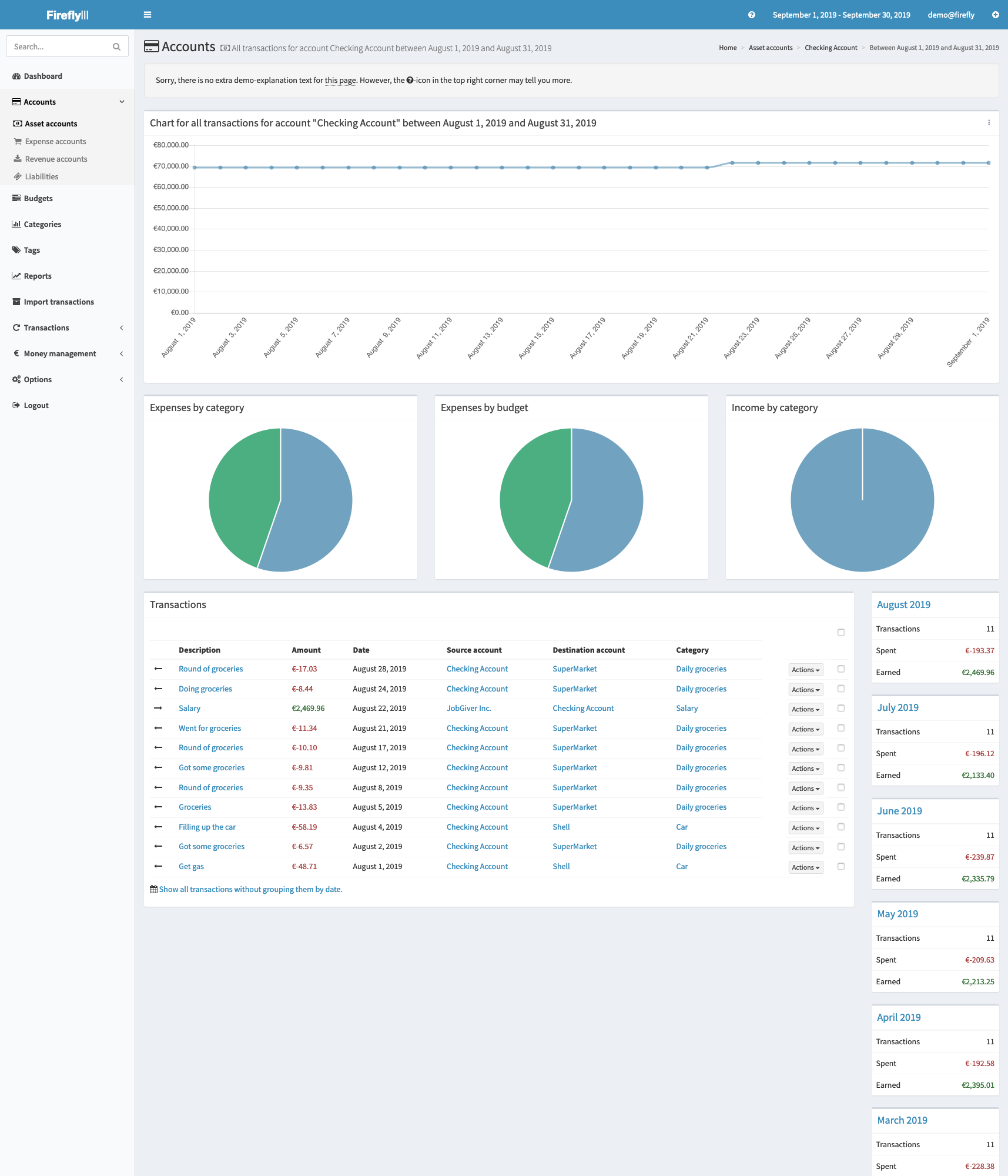Viewport: 1008px width, 1176px height.
Task: Open Actions dropdown for Filling up the car
Action: [805, 828]
